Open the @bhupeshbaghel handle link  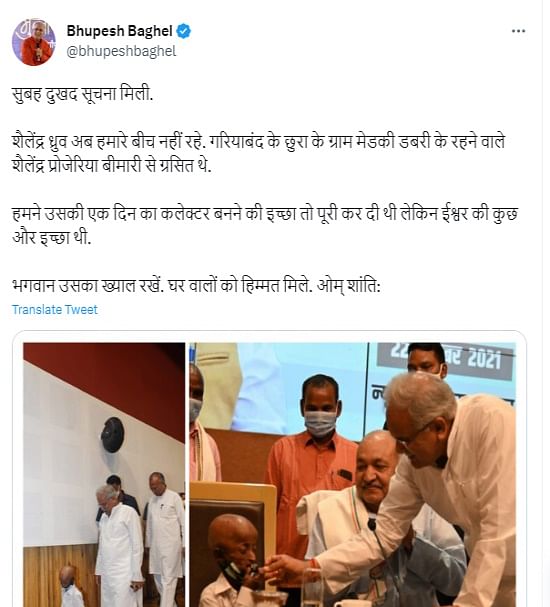pyautogui.click(x=121, y=51)
